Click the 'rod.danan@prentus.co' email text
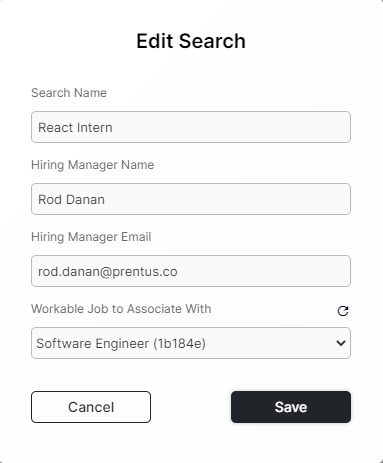The image size is (383, 463). point(108,272)
